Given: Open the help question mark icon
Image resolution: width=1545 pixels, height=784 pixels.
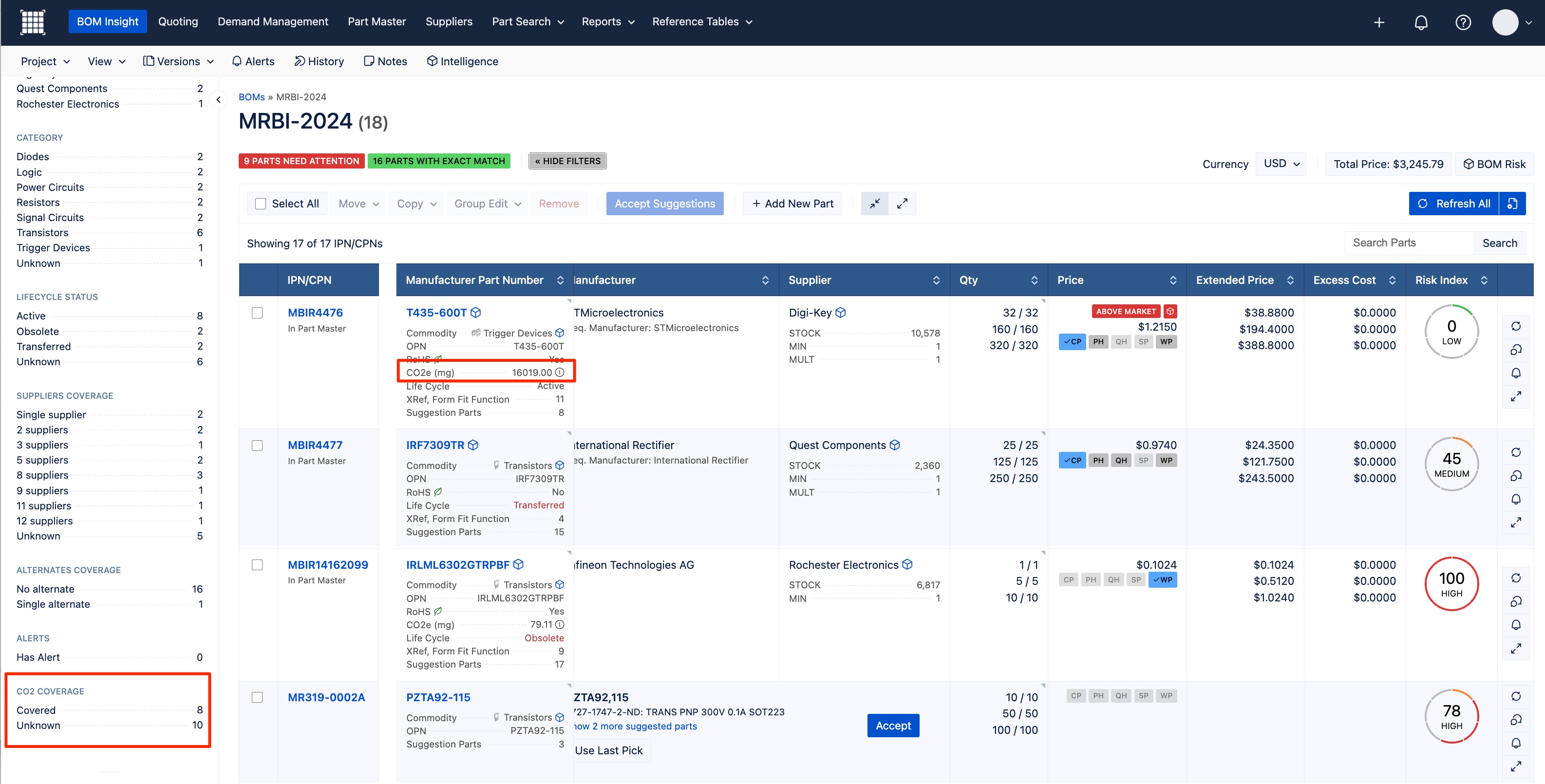Looking at the screenshot, I should (x=1463, y=22).
